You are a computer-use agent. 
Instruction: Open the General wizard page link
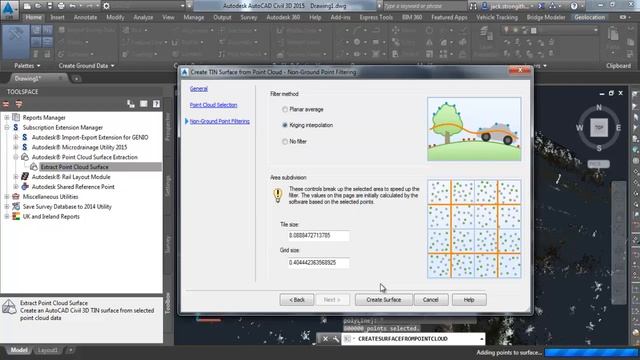point(199,89)
